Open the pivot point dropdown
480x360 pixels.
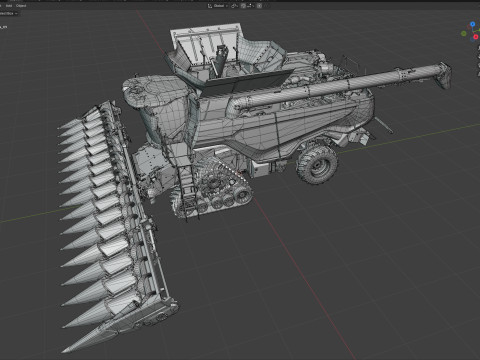[235, 6]
